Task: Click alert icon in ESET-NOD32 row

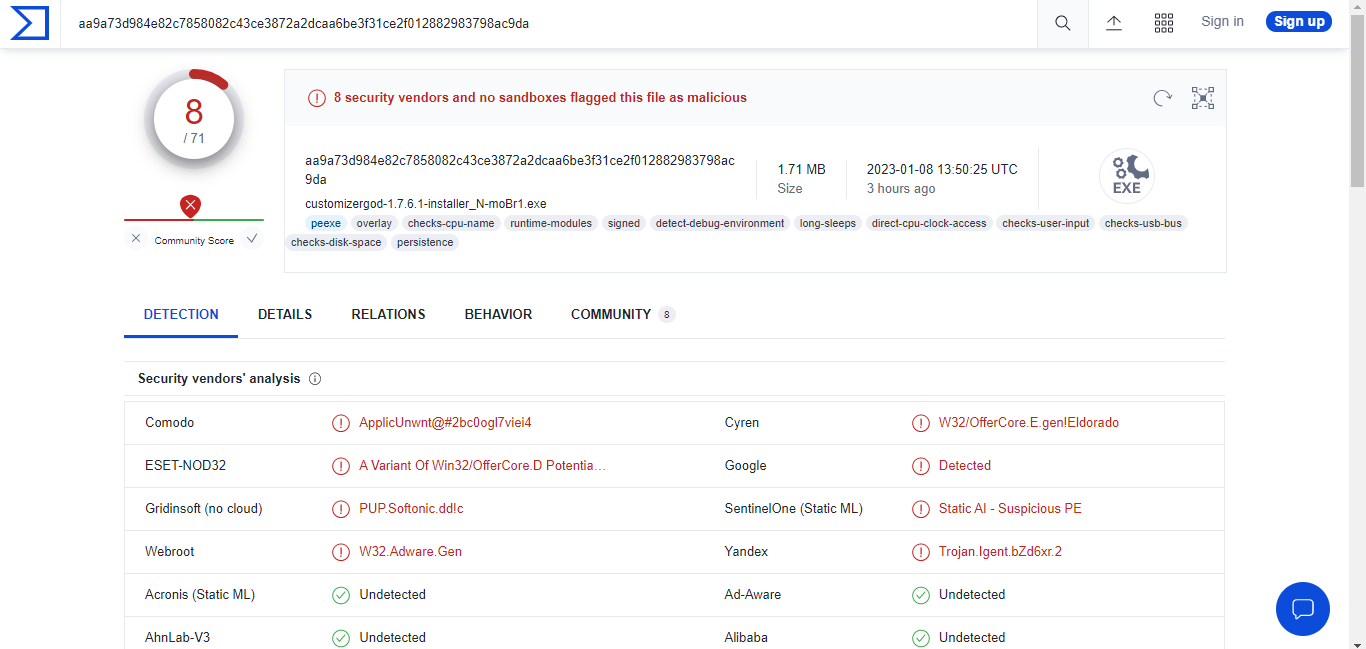Action: click(x=341, y=466)
